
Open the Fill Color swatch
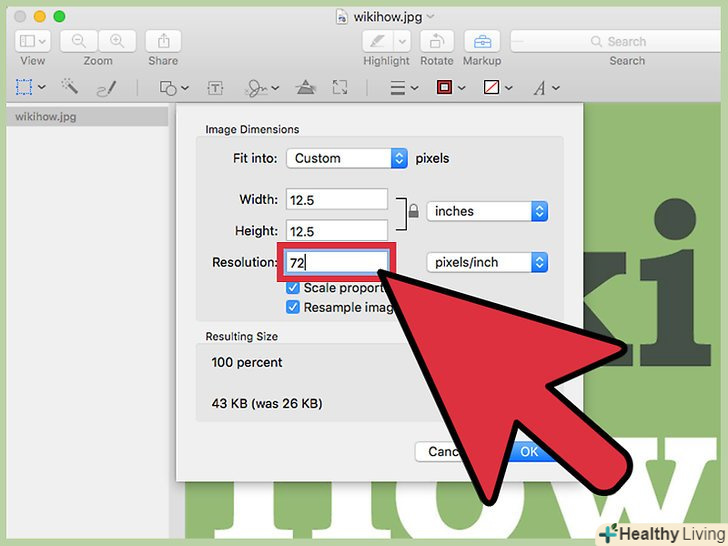pyautogui.click(x=491, y=87)
